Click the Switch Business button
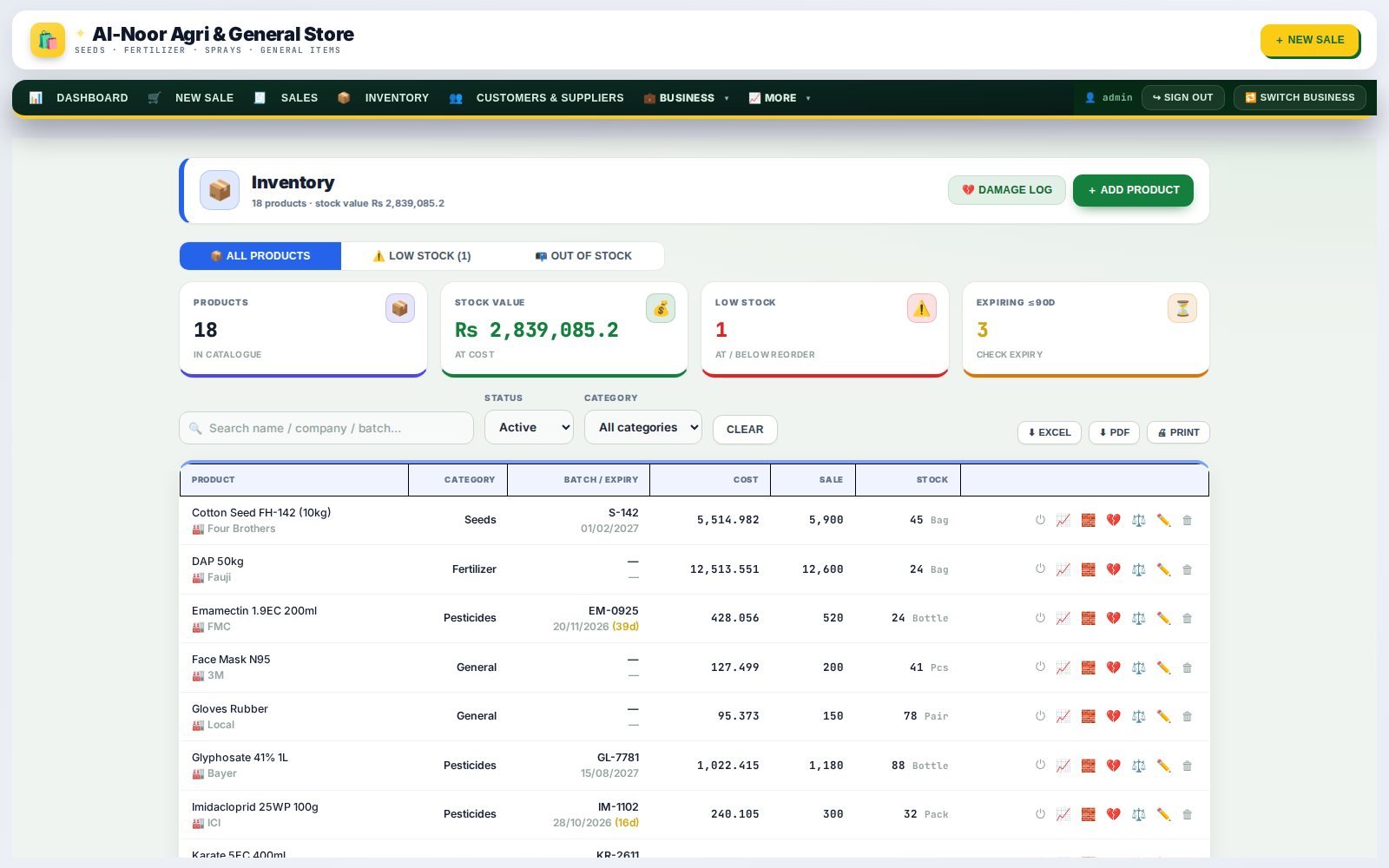This screenshot has width=1389, height=868. [x=1300, y=97]
